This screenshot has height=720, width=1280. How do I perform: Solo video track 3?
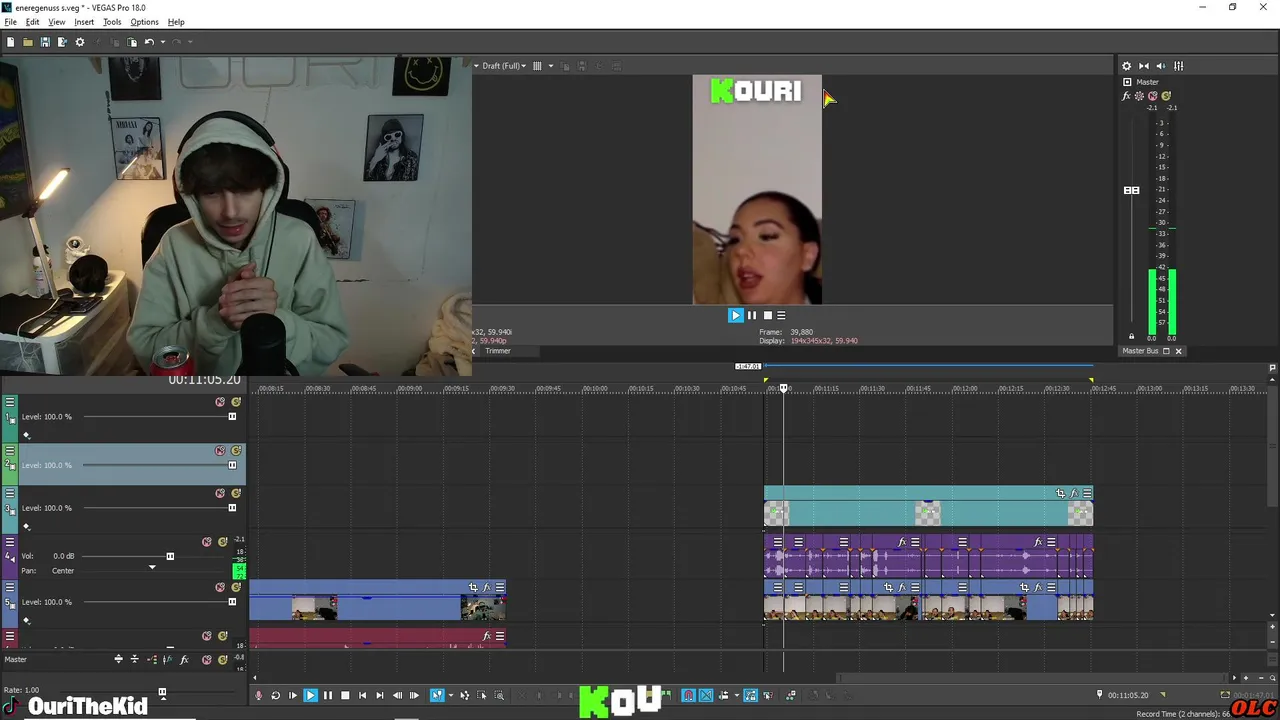click(237, 493)
